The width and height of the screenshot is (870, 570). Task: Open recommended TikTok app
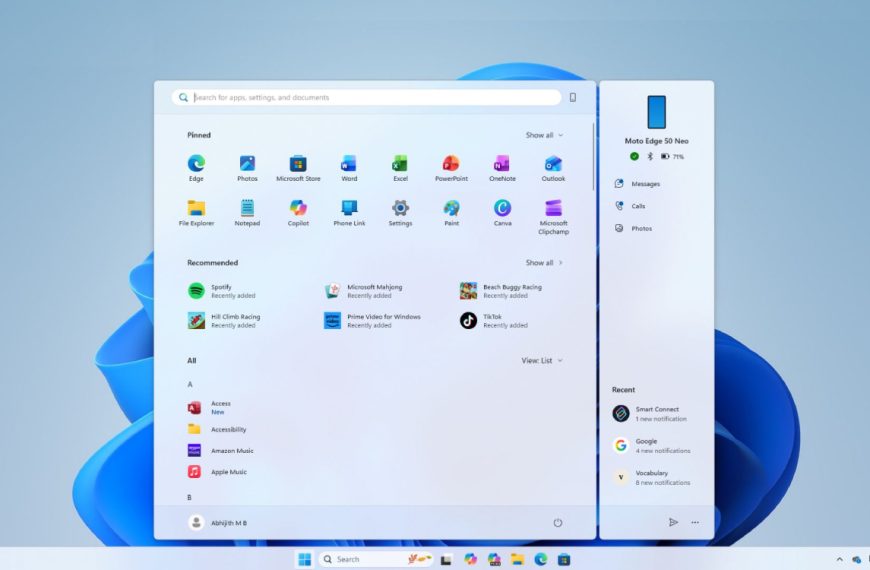coord(493,320)
